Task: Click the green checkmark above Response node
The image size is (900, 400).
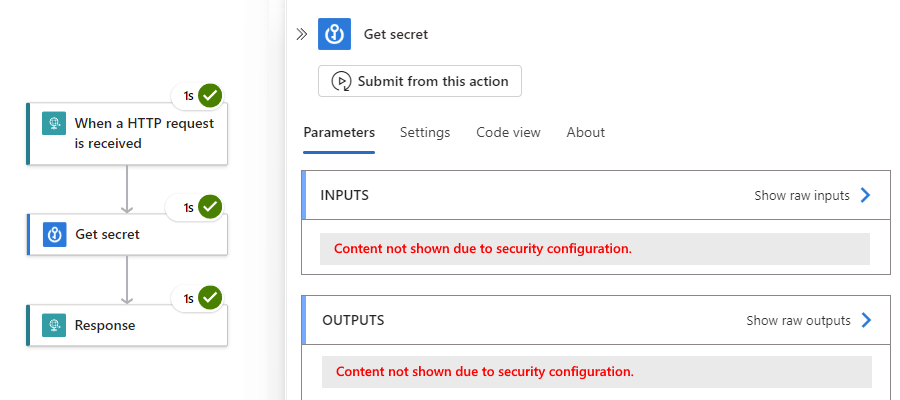Action: 210,297
